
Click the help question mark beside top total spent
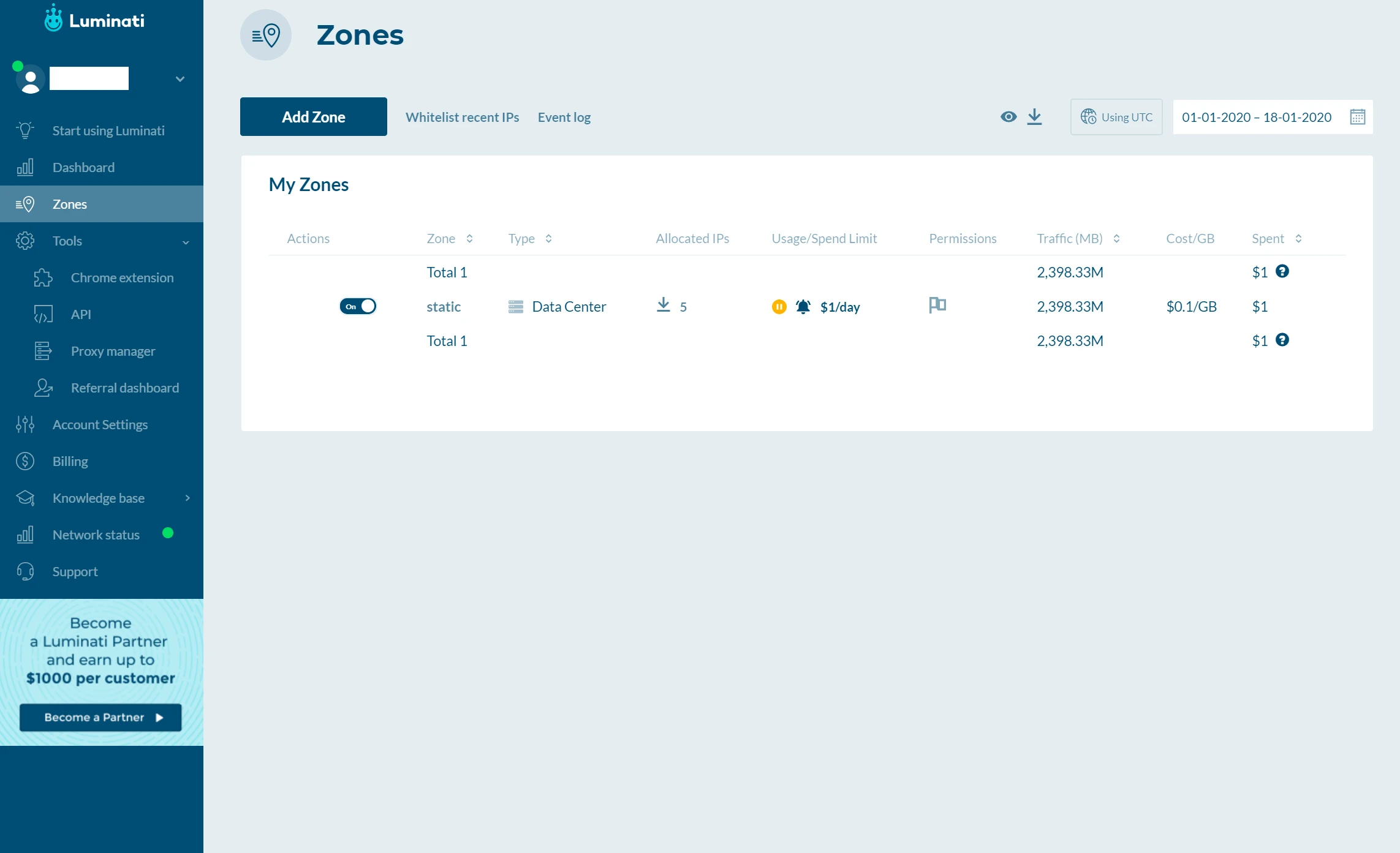point(1282,271)
